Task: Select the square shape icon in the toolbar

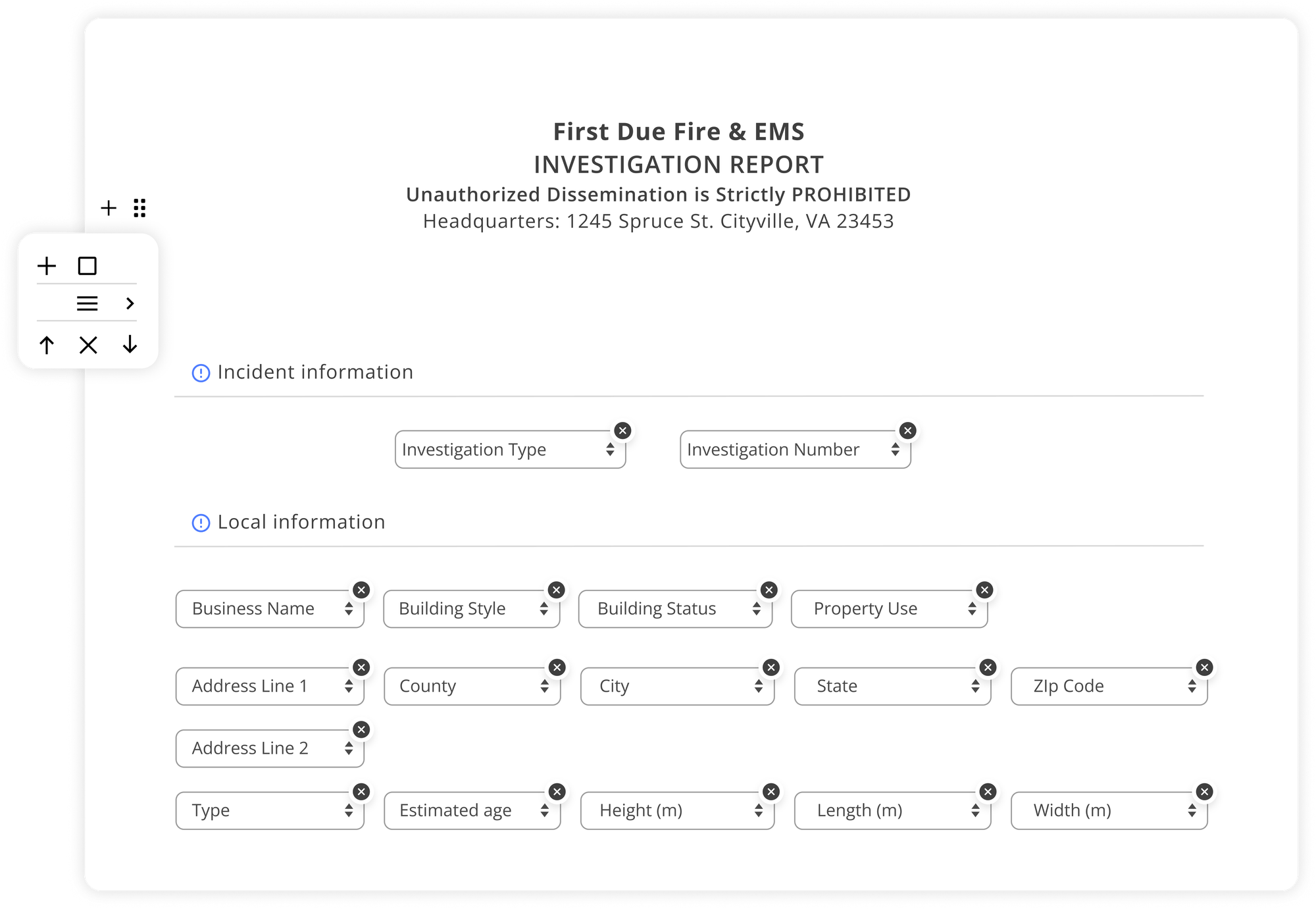Action: click(88, 266)
